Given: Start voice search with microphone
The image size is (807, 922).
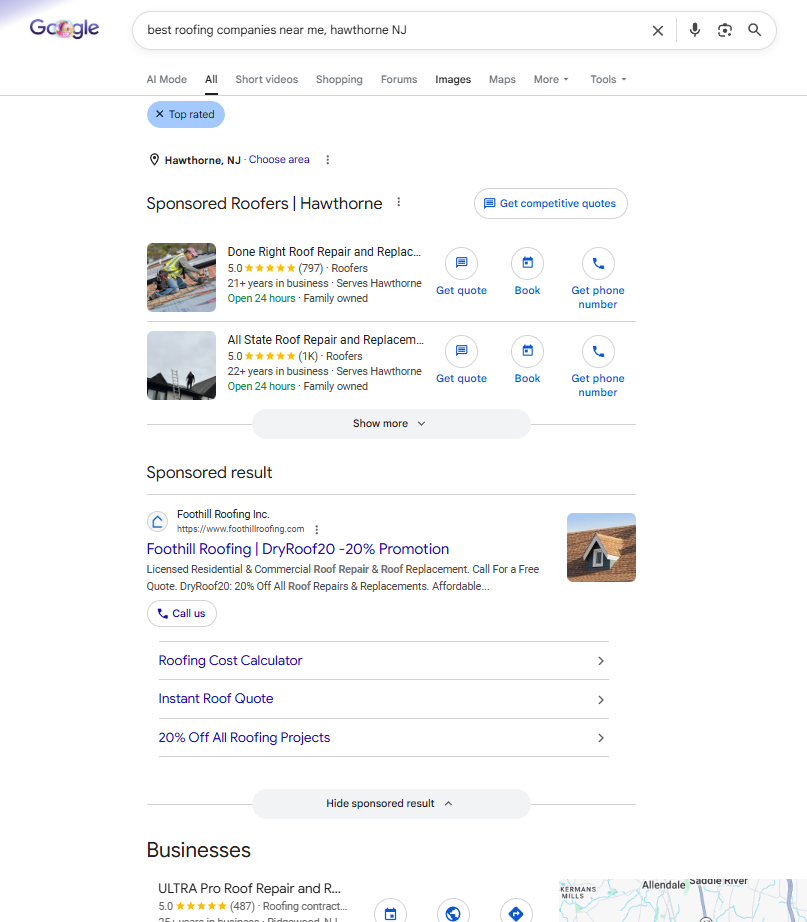Looking at the screenshot, I should click(x=695, y=30).
